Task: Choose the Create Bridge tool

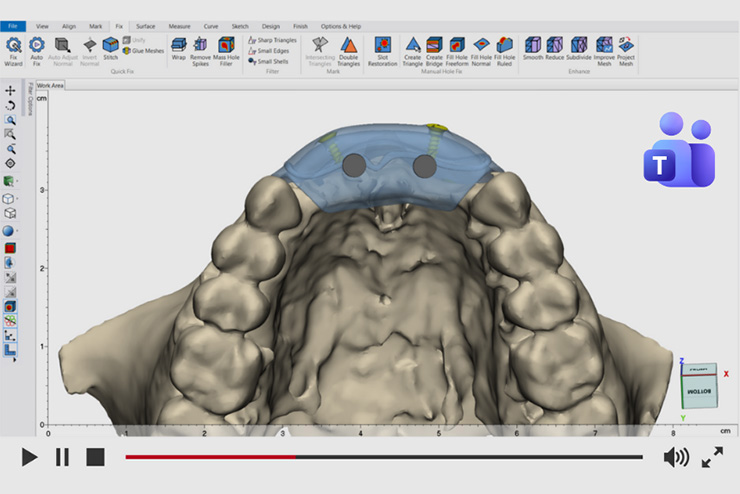Action: pos(434,48)
